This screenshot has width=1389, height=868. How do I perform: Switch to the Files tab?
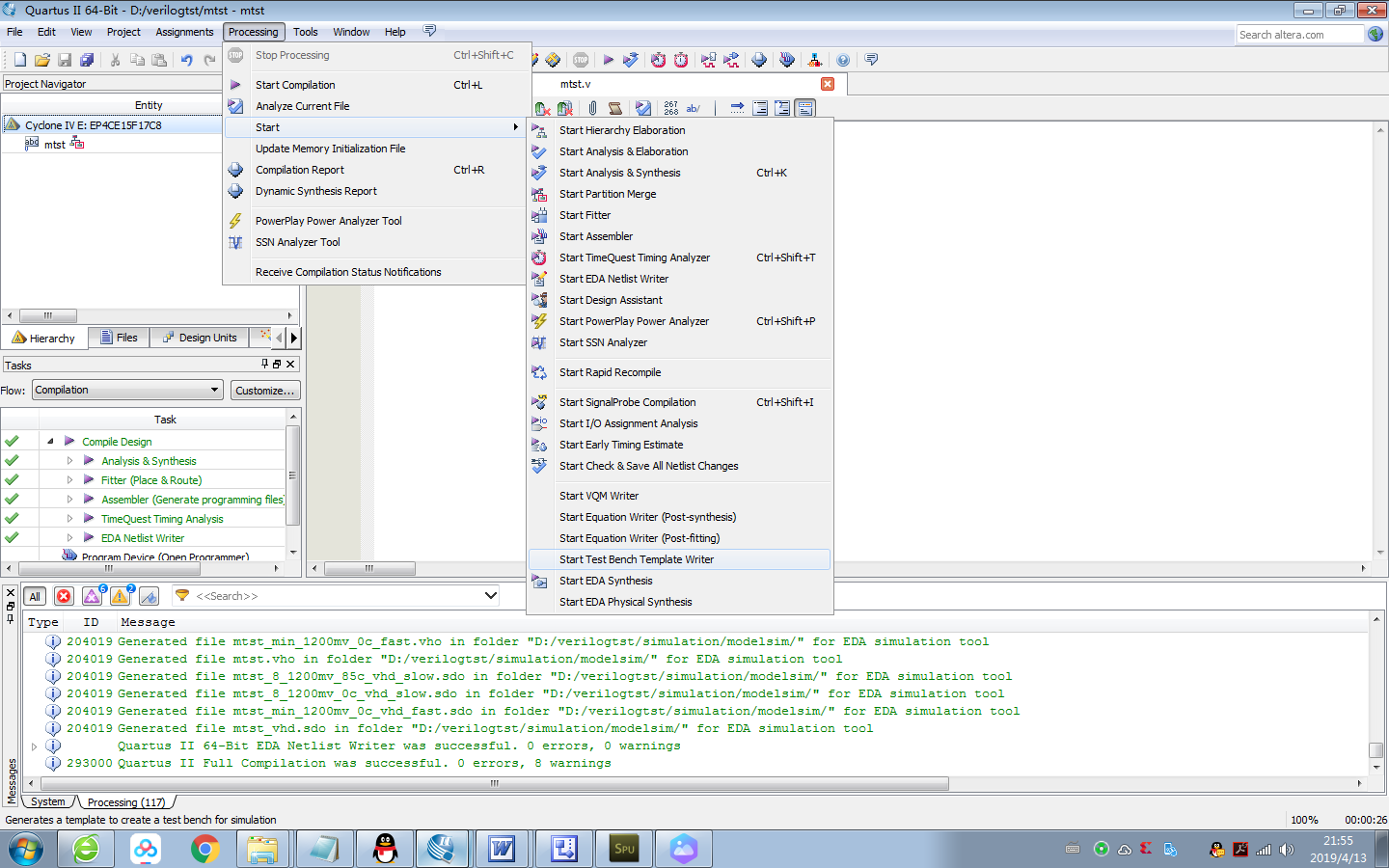(119, 337)
